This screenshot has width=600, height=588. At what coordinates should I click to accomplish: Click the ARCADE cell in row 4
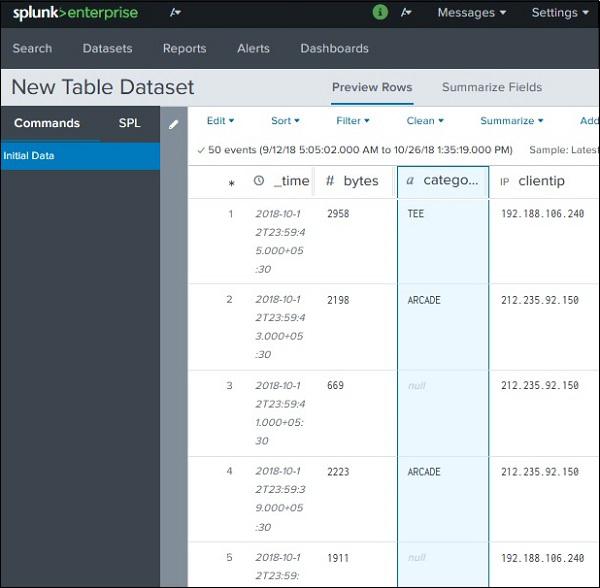click(x=424, y=472)
